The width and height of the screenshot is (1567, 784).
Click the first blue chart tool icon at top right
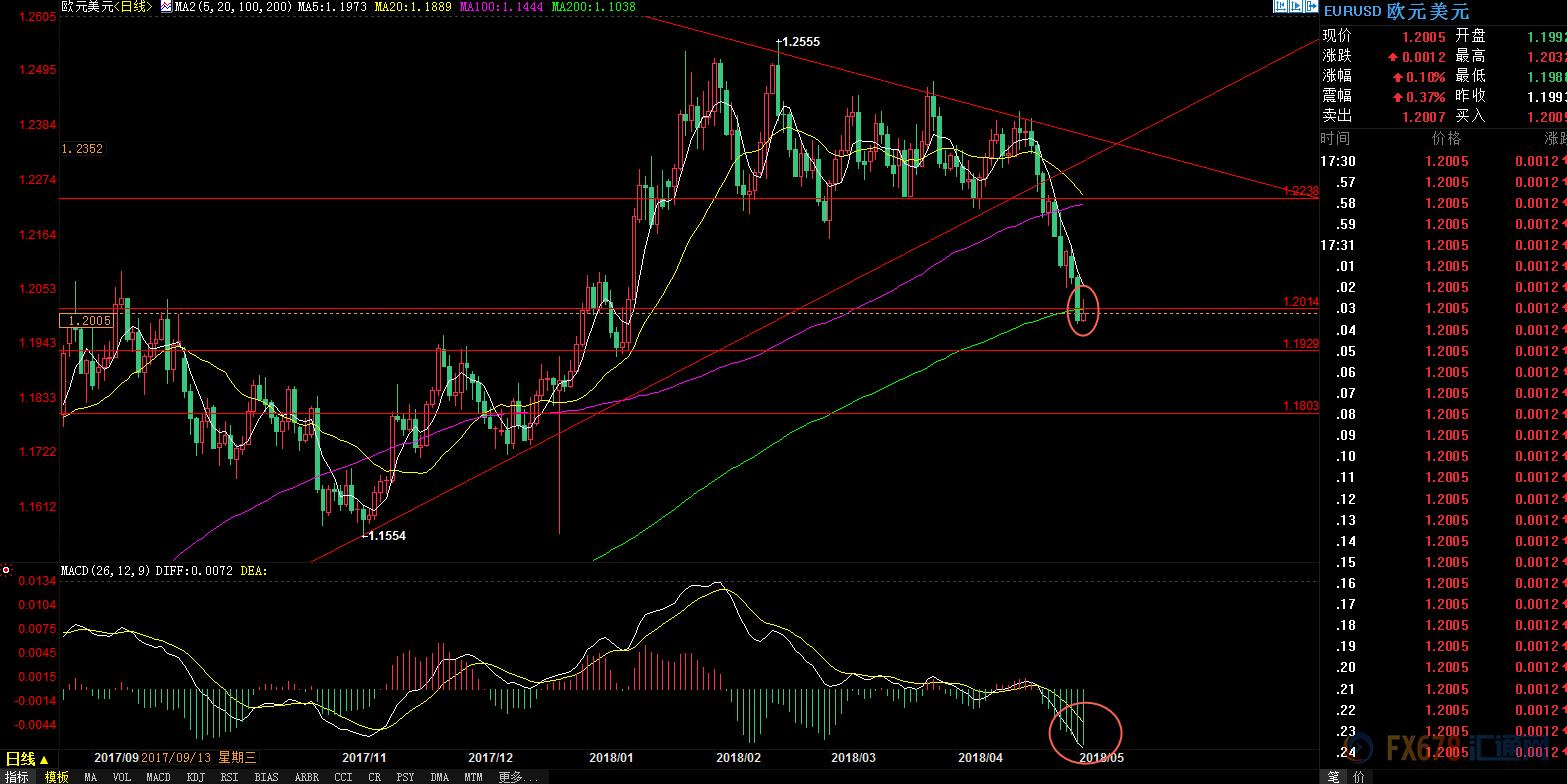click(x=1280, y=7)
